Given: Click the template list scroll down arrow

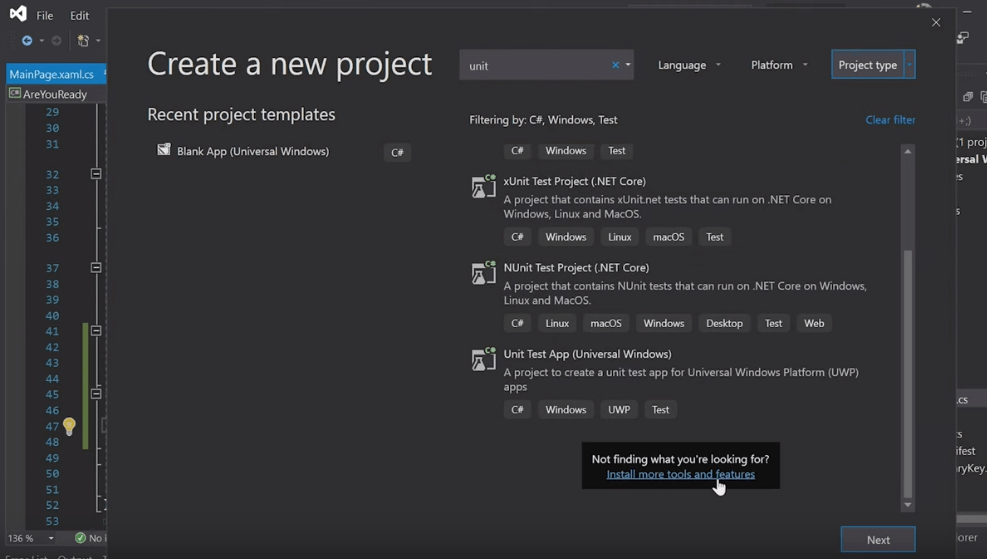Looking at the screenshot, I should [x=908, y=505].
